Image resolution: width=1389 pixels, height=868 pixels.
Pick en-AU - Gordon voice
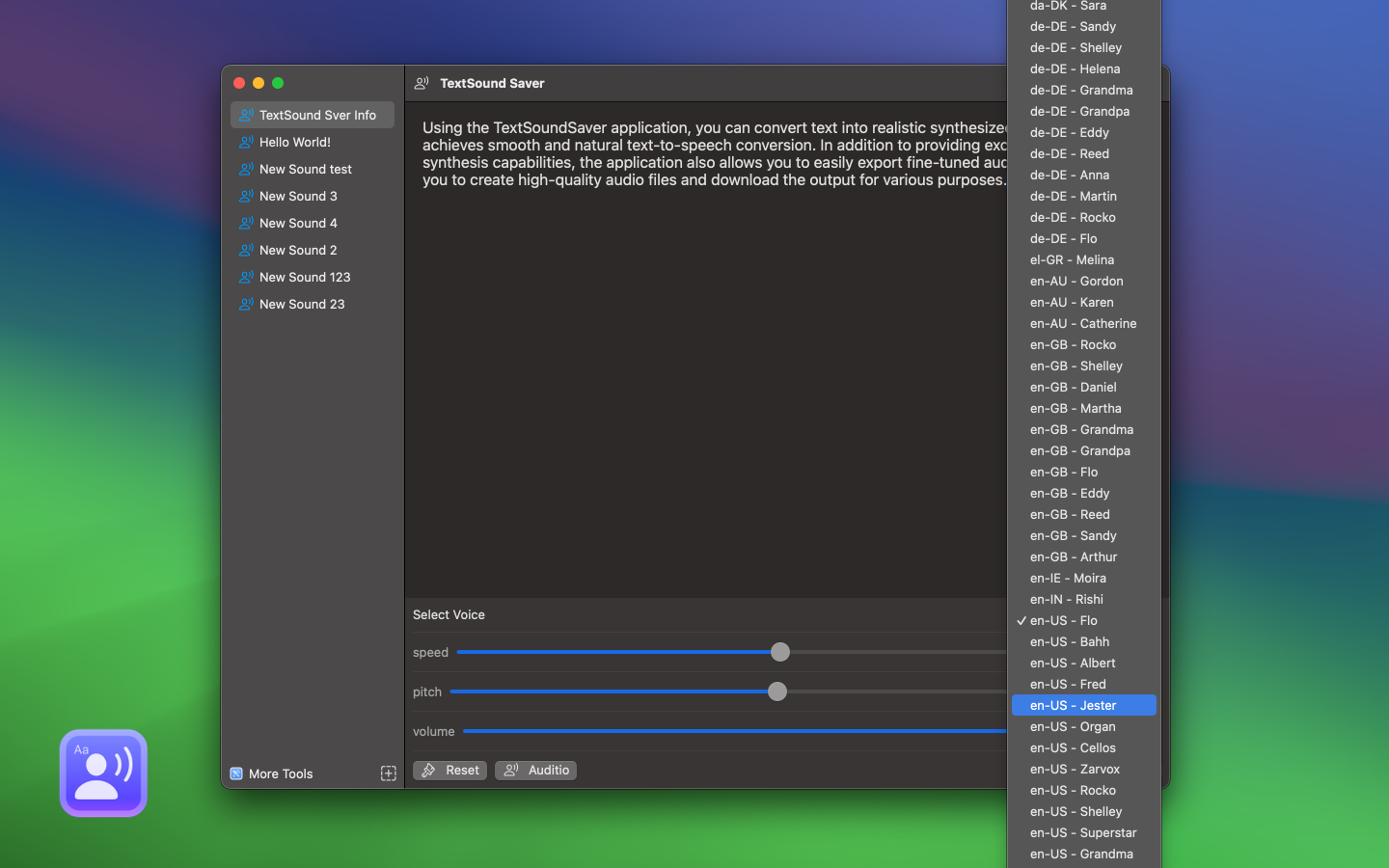[1084, 281]
